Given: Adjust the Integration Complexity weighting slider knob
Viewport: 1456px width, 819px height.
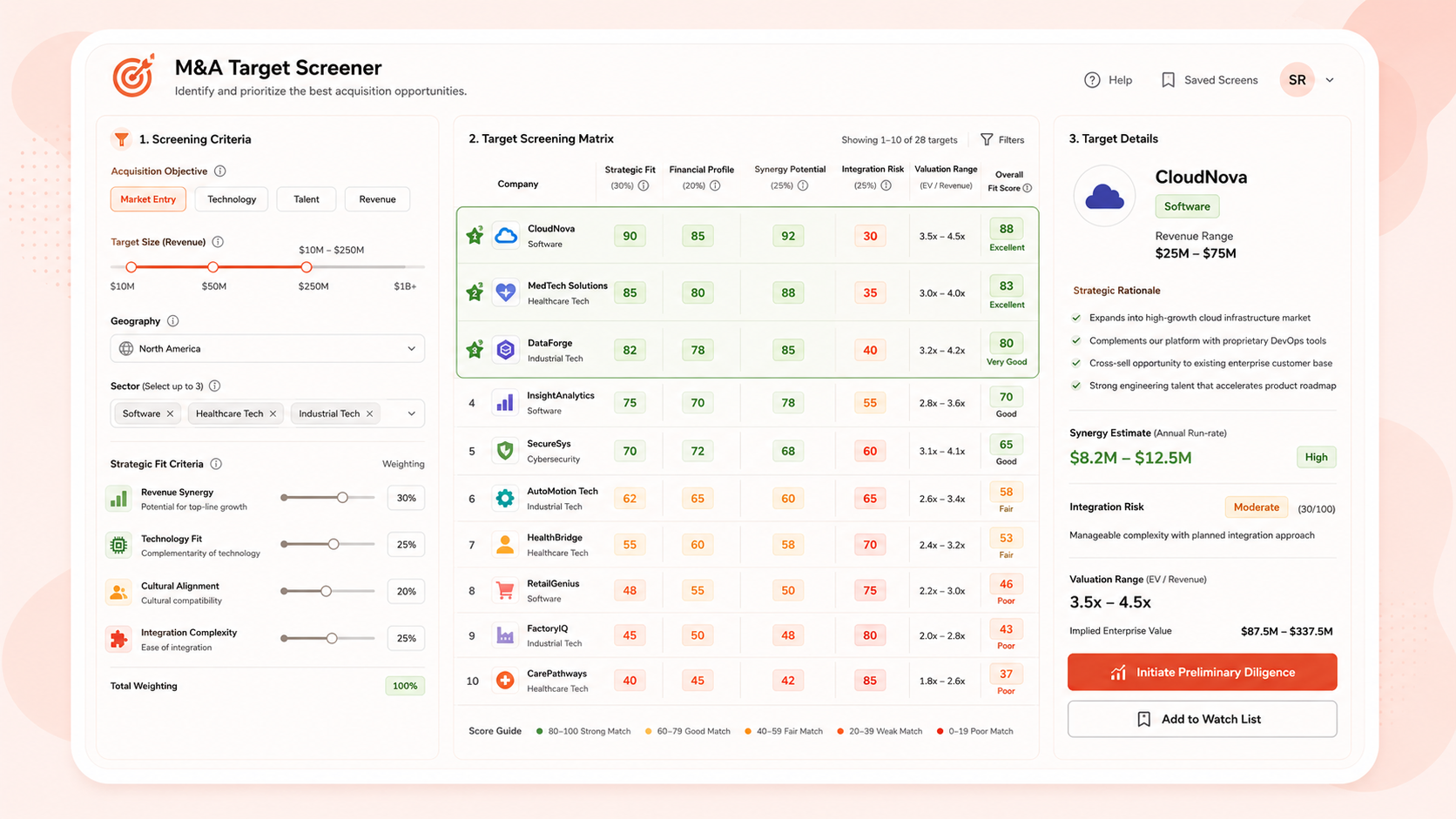Looking at the screenshot, I should tap(332, 638).
